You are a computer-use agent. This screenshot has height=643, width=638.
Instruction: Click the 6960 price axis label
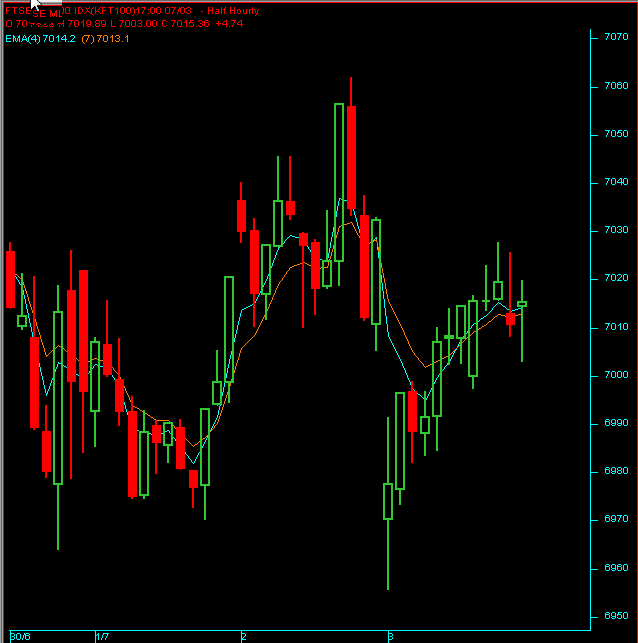click(x=616, y=568)
